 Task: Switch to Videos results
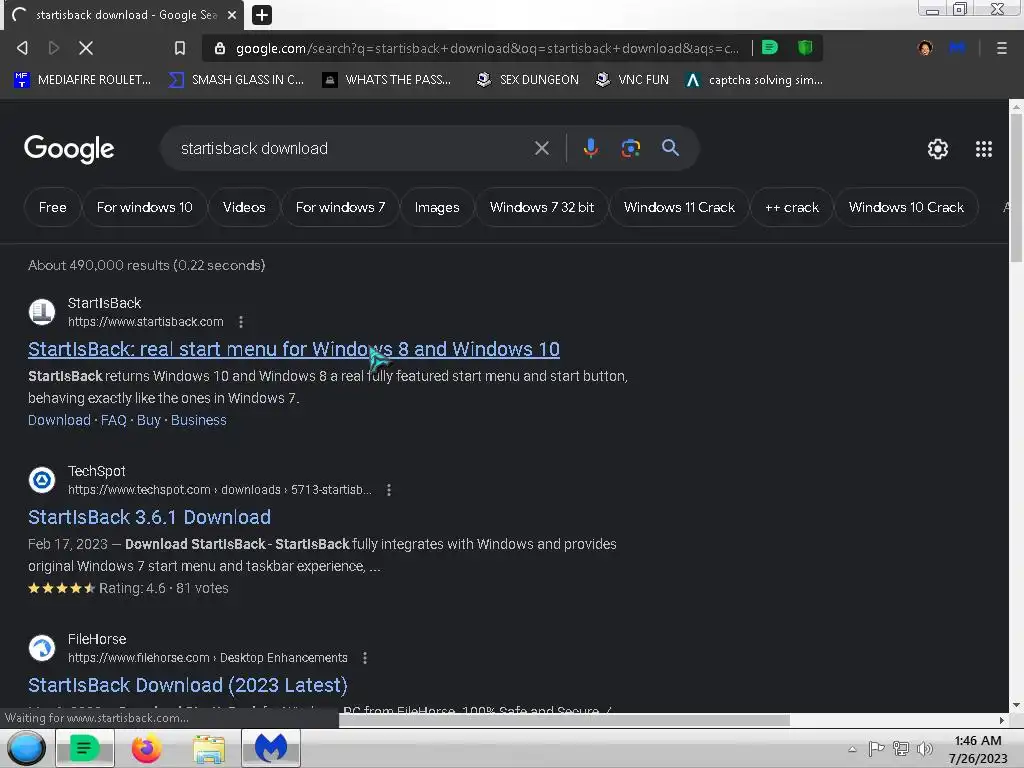click(x=244, y=207)
